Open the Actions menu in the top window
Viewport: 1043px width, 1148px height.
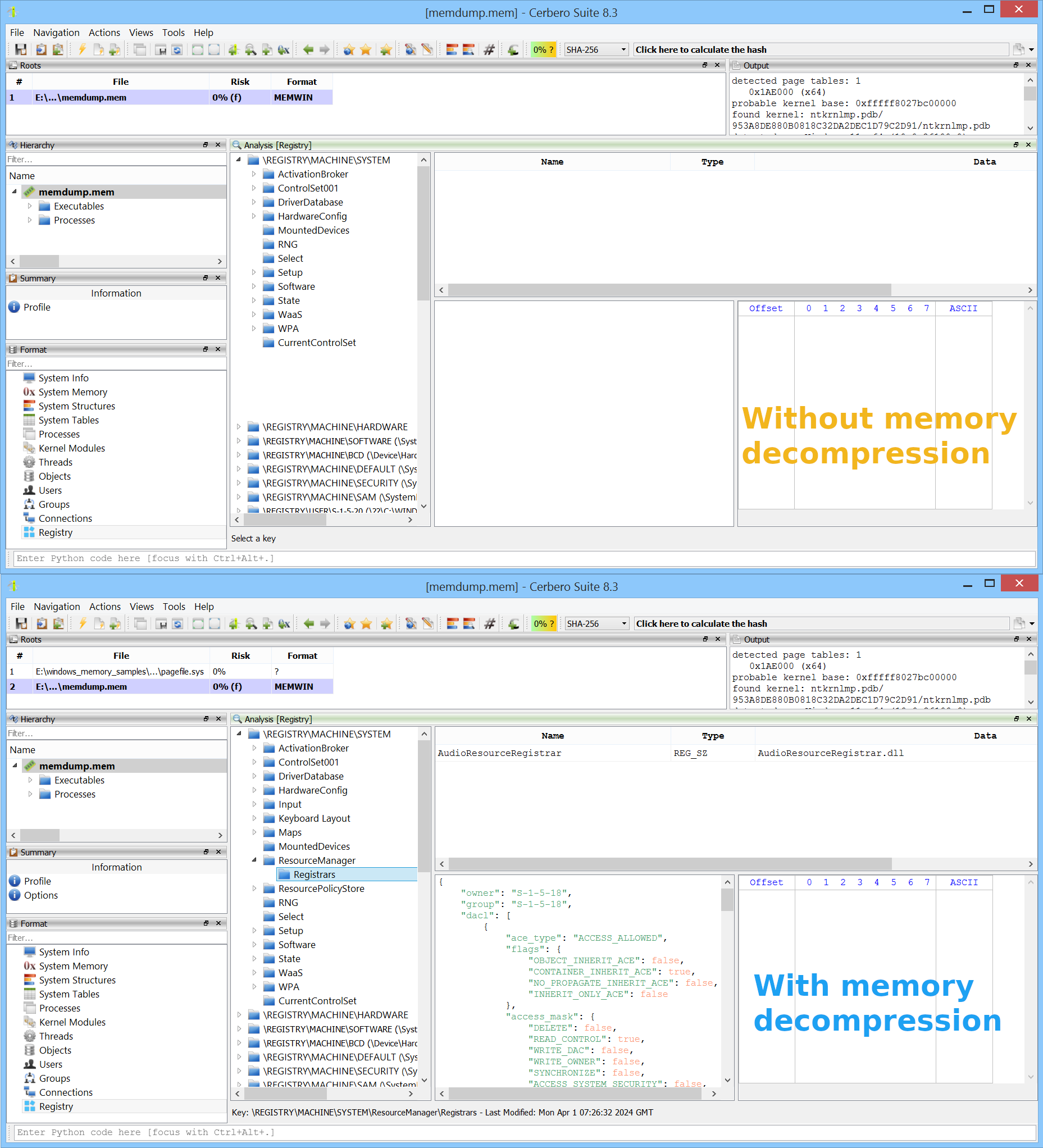click(x=104, y=33)
